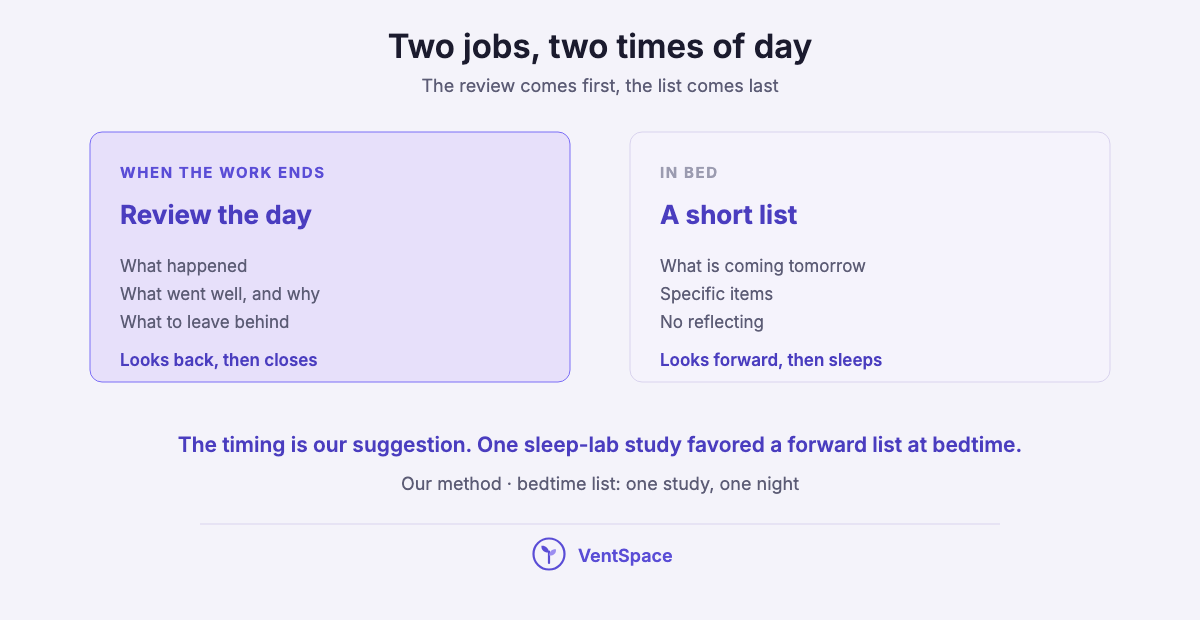
Task: Click the VentSpace sprout logo icon
Action: 549,554
